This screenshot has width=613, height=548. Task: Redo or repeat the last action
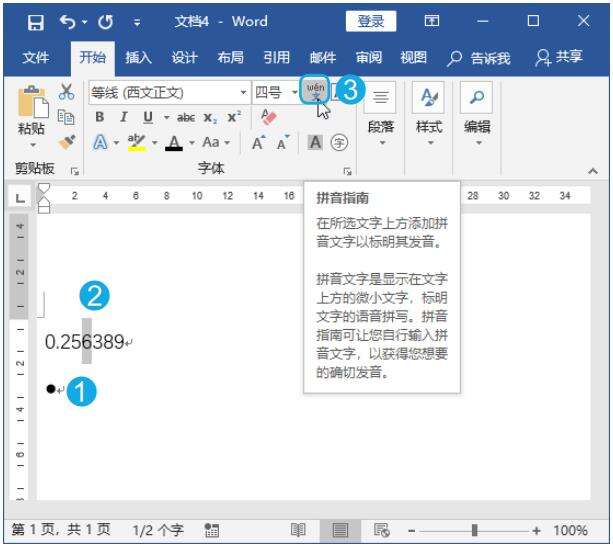[106, 22]
